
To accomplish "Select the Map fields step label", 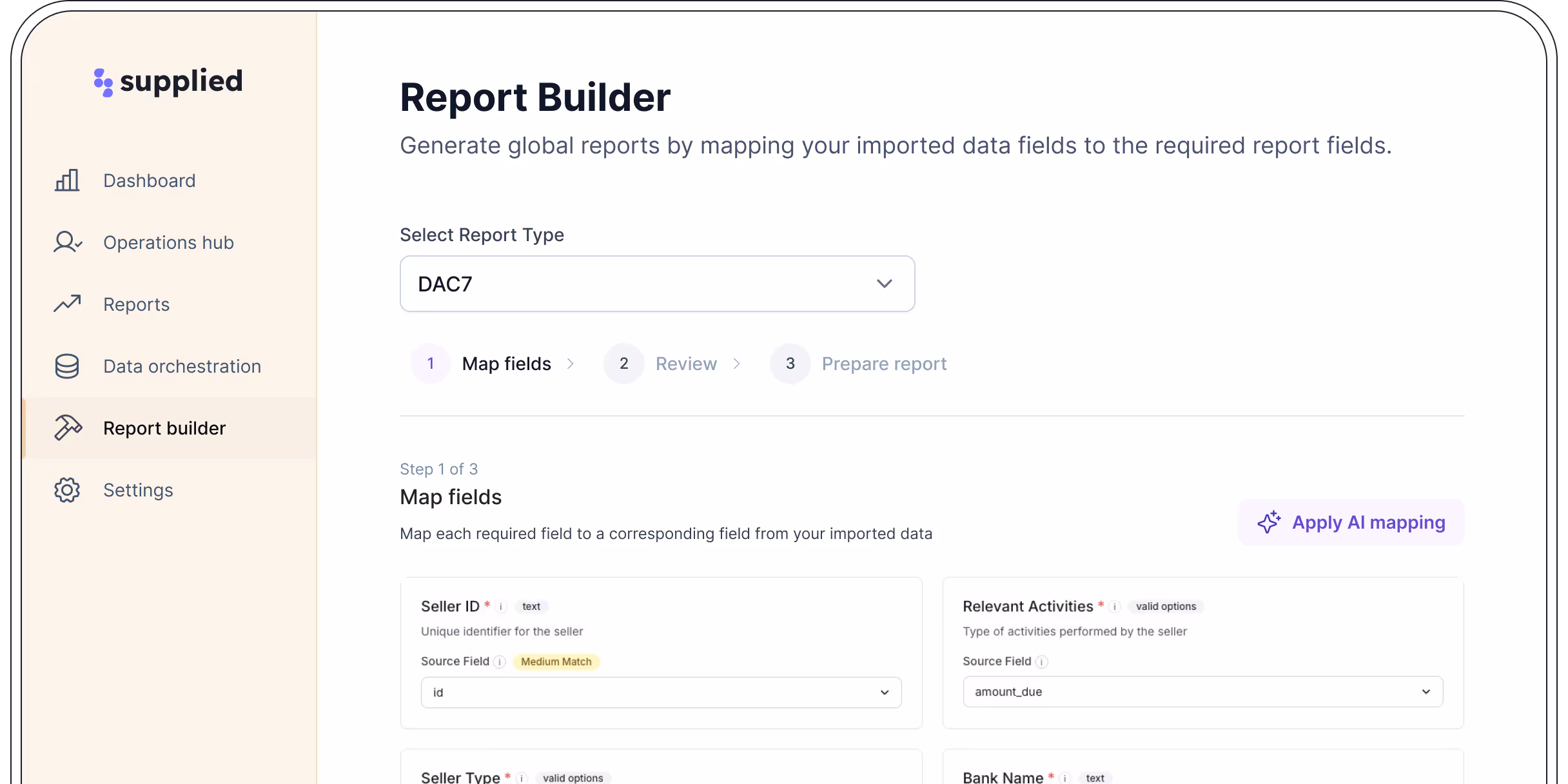I will [x=506, y=363].
